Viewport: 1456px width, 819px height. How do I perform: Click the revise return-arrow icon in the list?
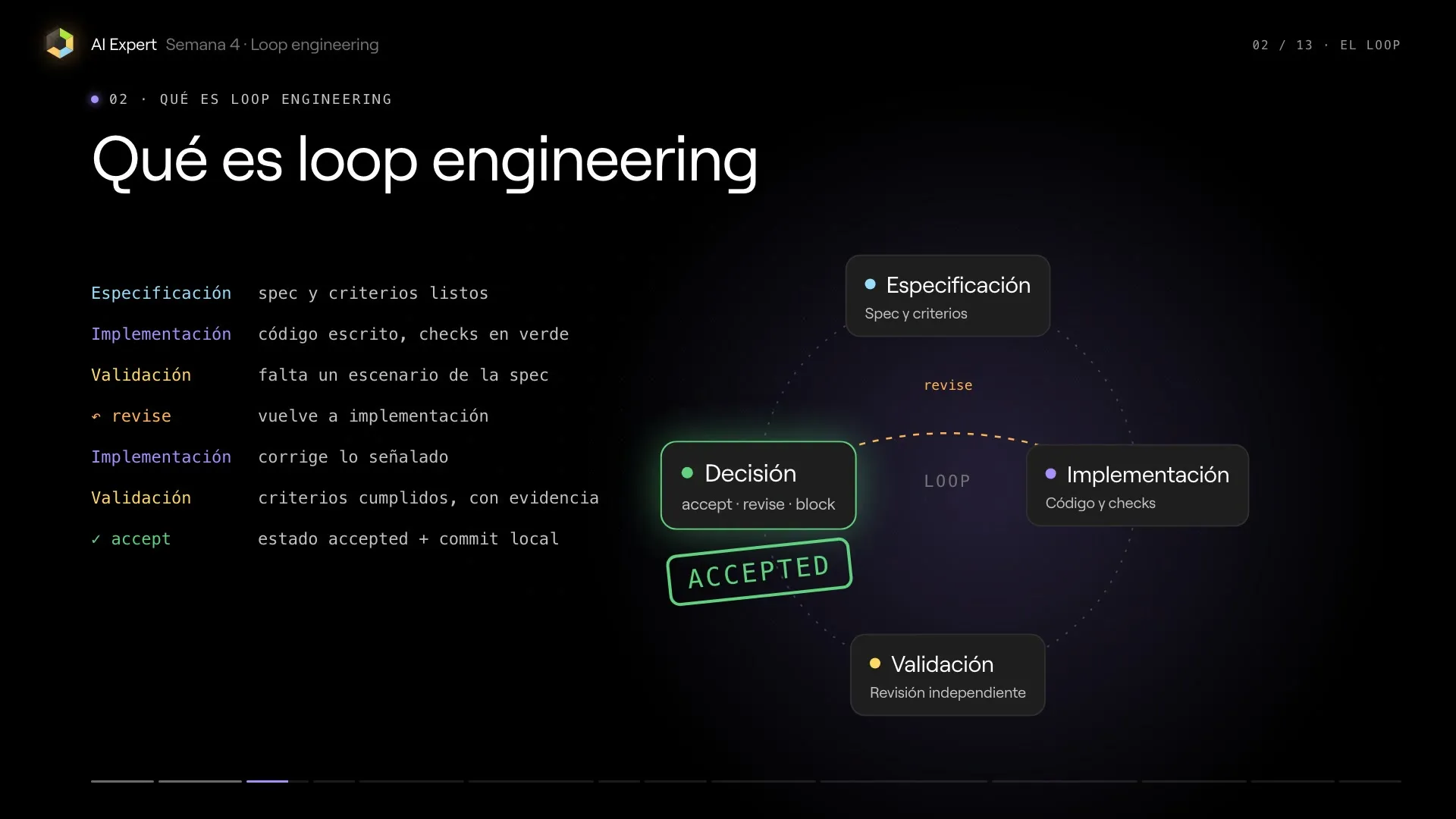pos(96,416)
